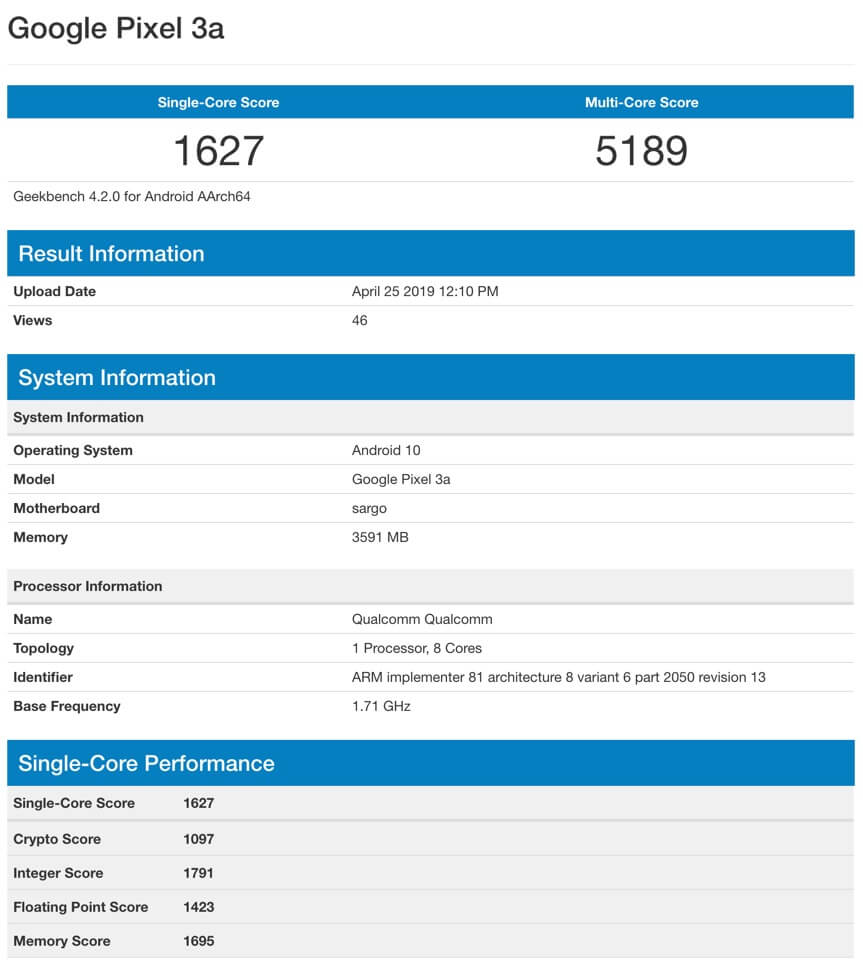Click the view count value 46
Screen dimensions: 863x963
359,320
